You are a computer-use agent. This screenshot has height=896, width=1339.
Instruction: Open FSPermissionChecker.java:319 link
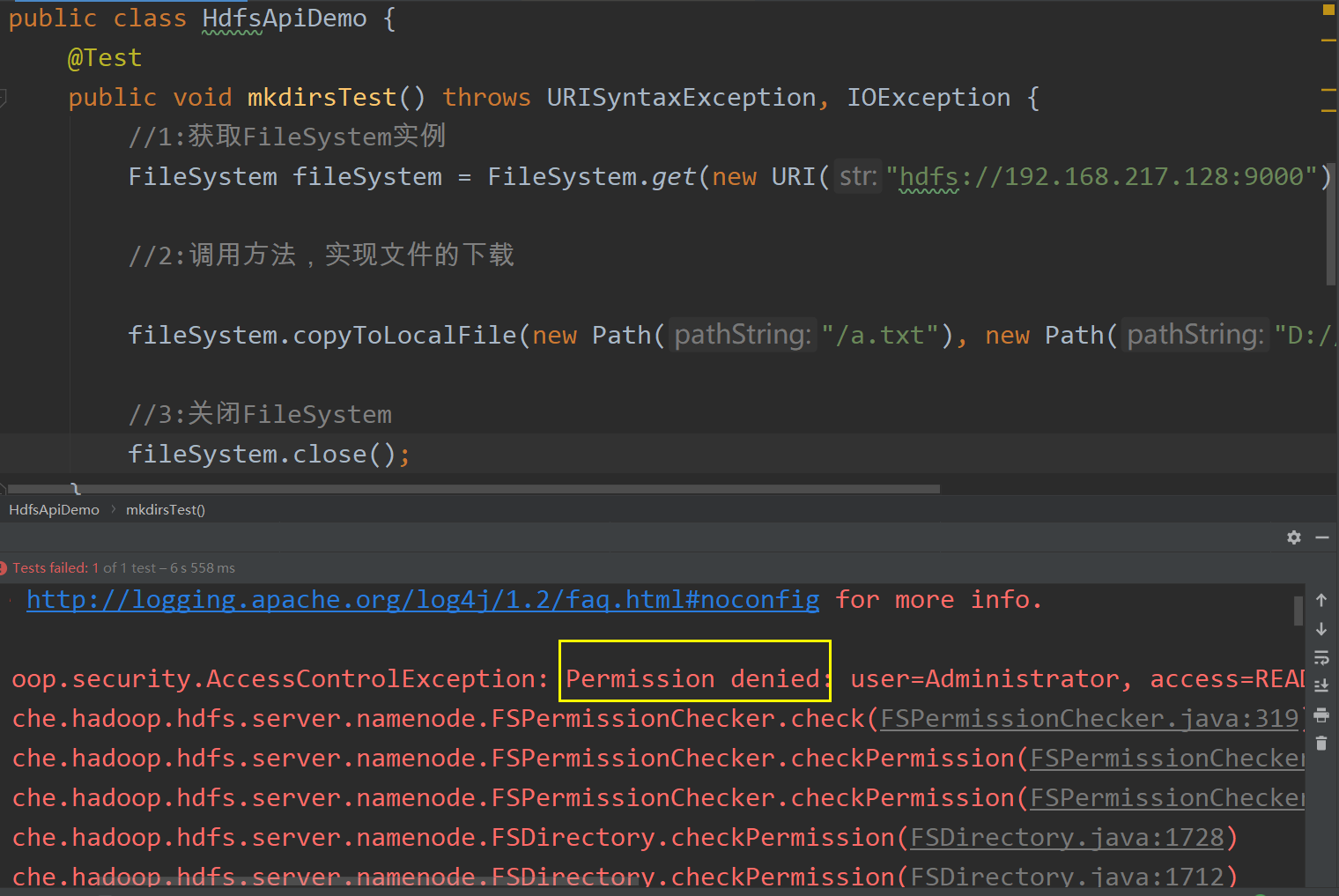pos(1091,719)
